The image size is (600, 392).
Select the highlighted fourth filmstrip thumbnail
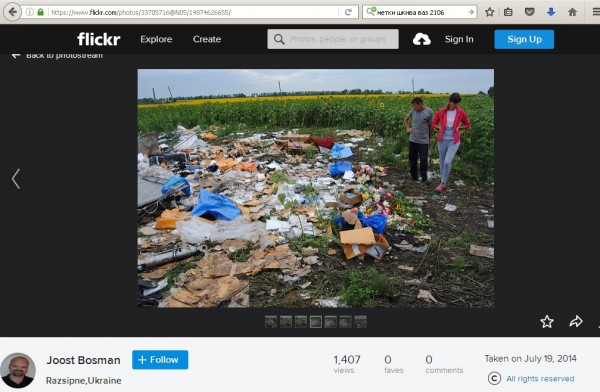(316, 322)
